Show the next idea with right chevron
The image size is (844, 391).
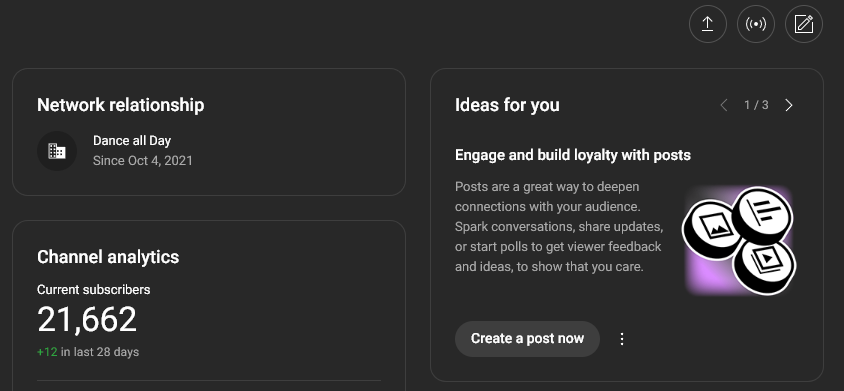click(x=789, y=105)
